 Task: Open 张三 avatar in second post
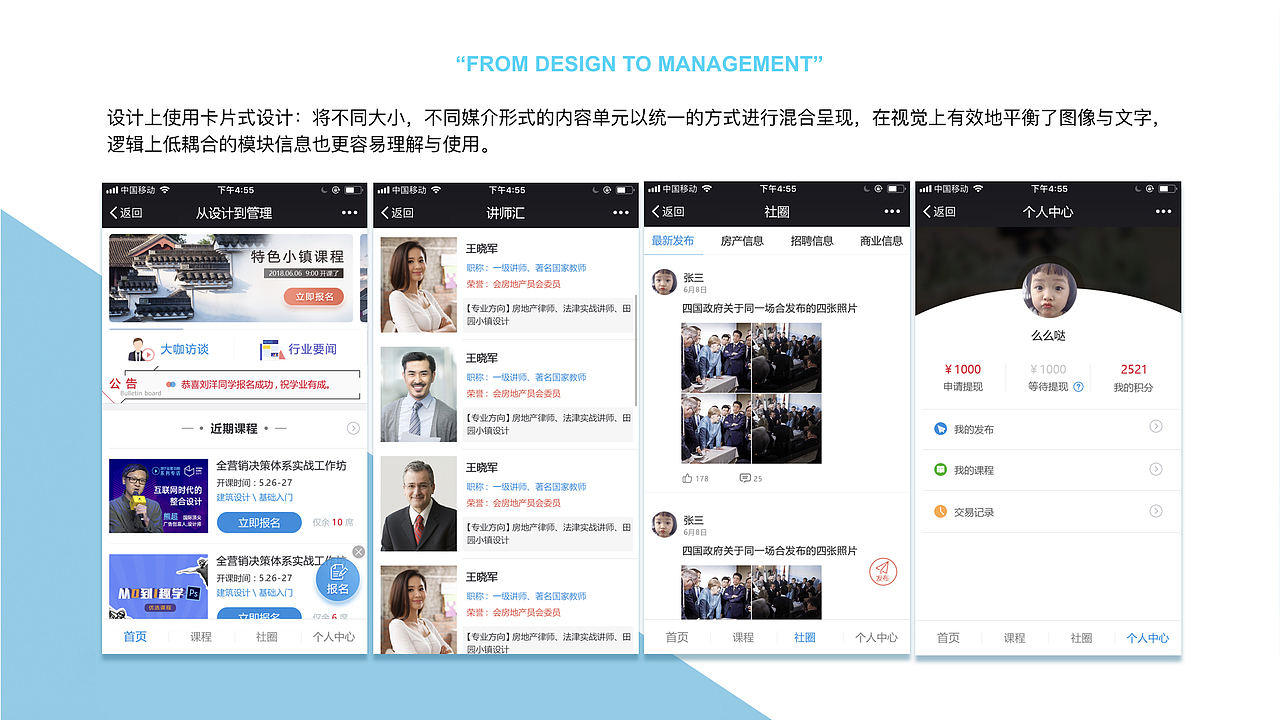click(x=664, y=524)
